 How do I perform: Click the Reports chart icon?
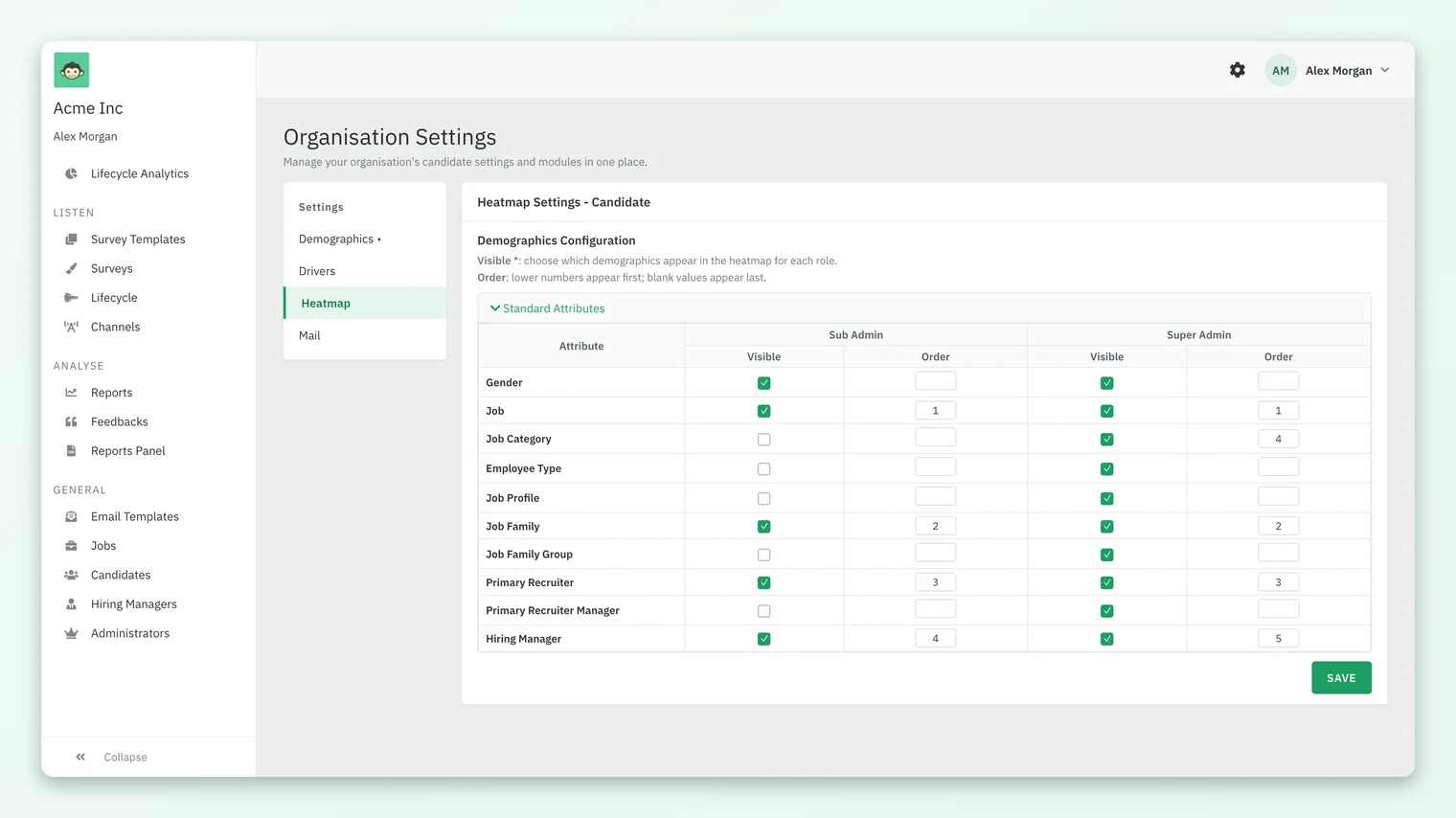(71, 393)
